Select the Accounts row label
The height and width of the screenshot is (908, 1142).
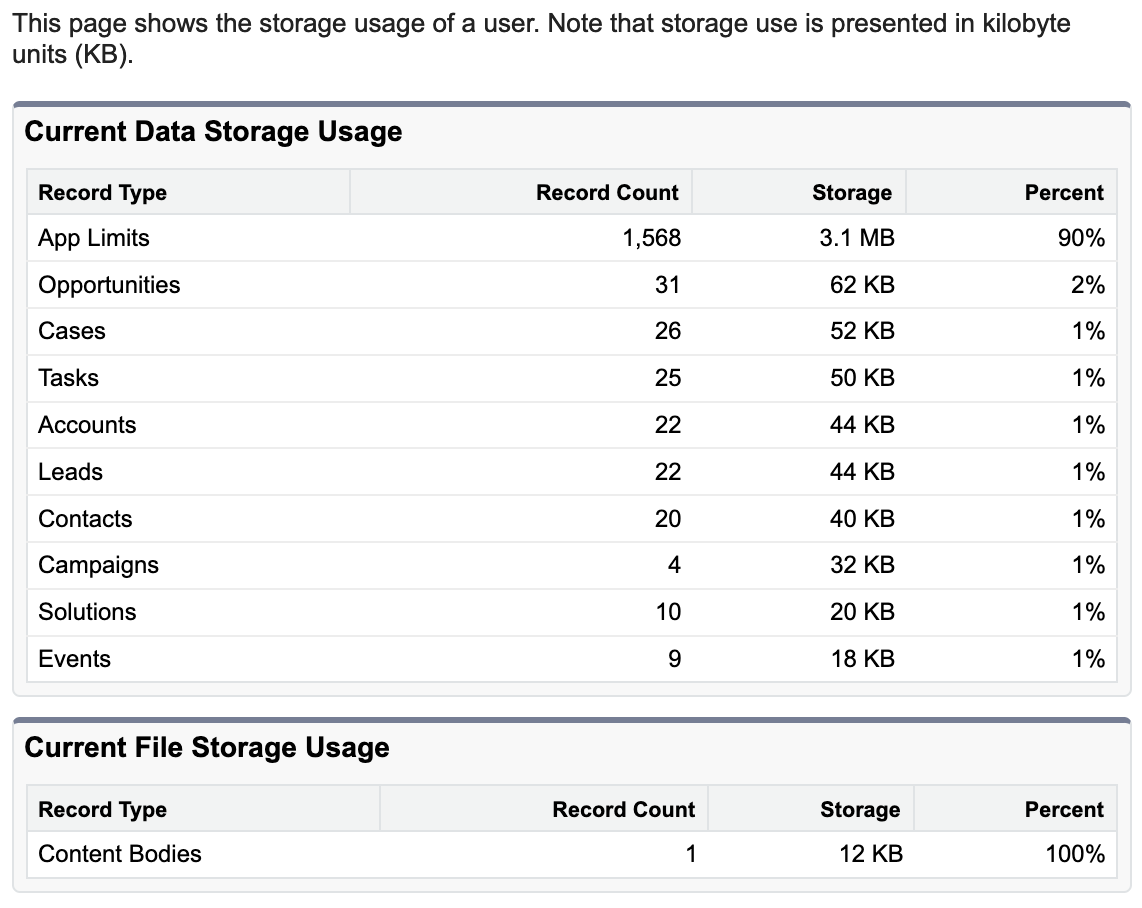87,425
